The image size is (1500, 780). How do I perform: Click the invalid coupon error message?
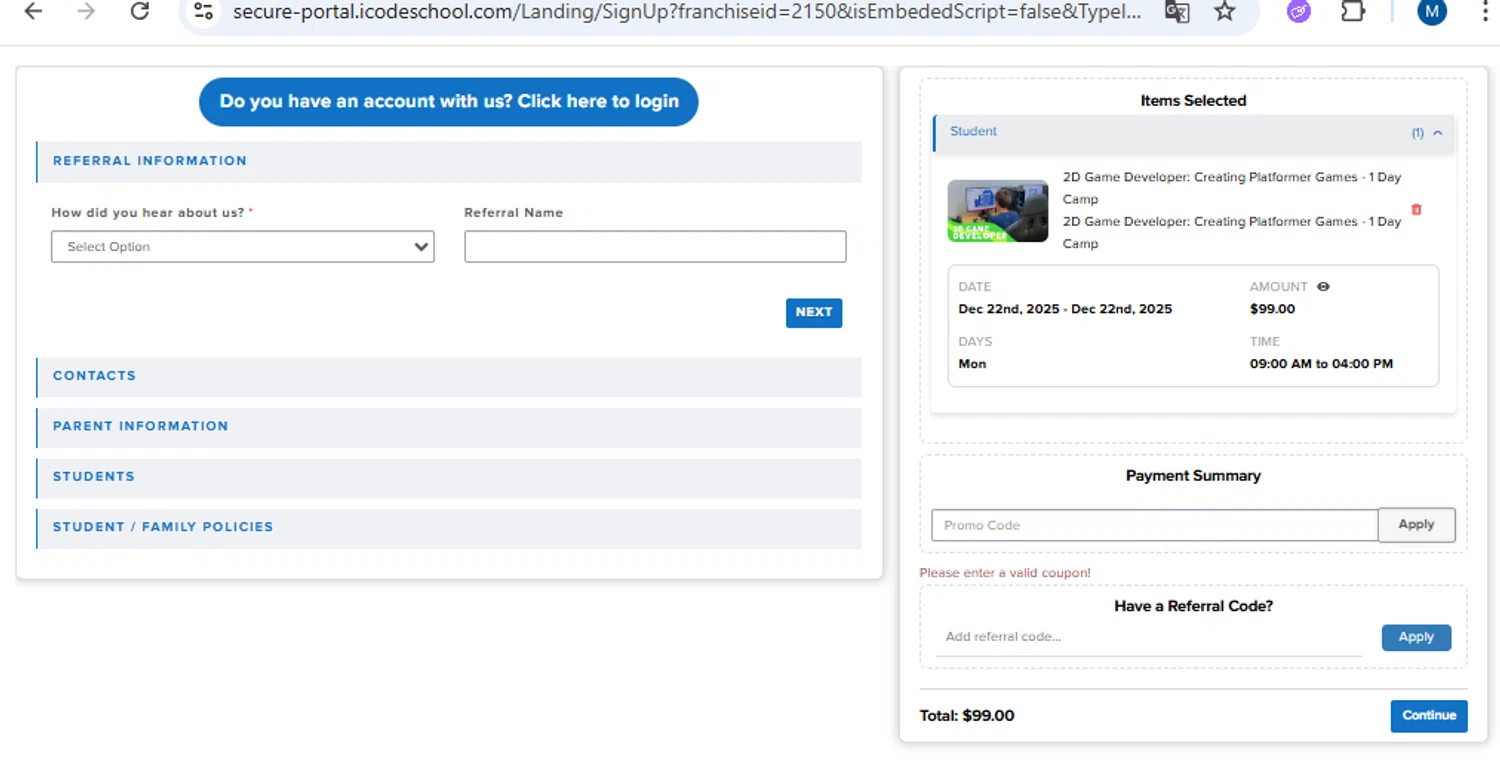click(1005, 573)
